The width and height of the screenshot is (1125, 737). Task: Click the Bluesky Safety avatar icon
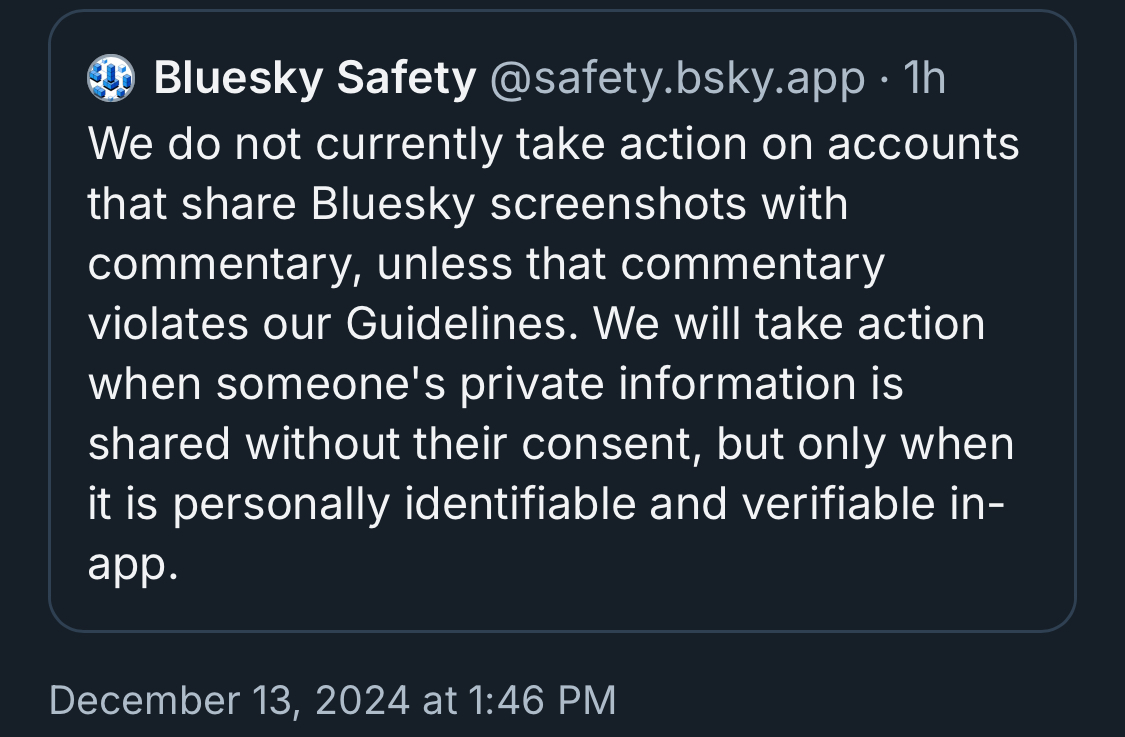pos(109,78)
